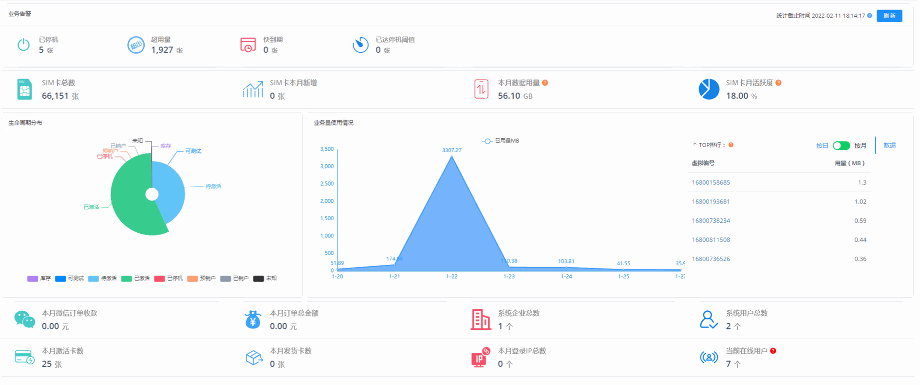Click the 数据 link beside the toggle
Screen dimensions: 920x385
(x=889, y=145)
